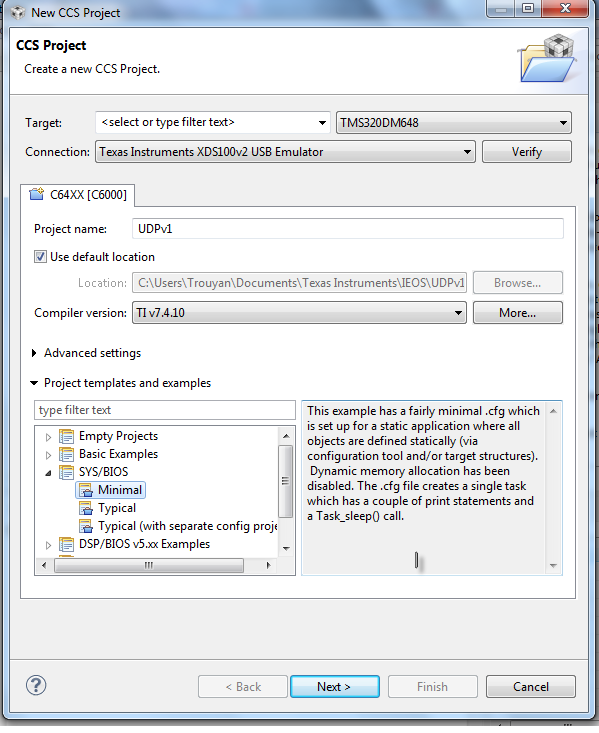Toggle the Use default location checkbox
This screenshot has width=599, height=733.
[x=40, y=257]
